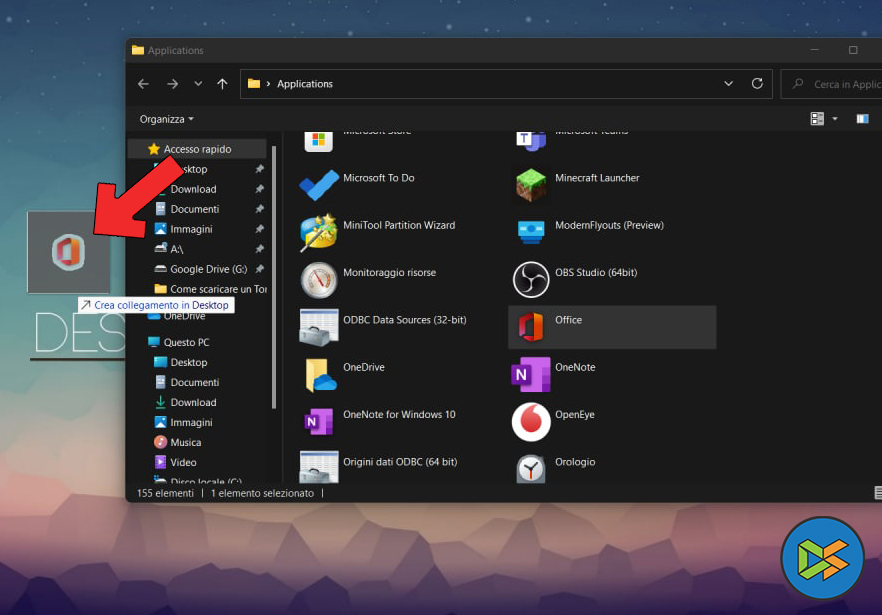The image size is (882, 615).
Task: Click the MiniTool Partition Wizard icon
Action: tap(319, 231)
